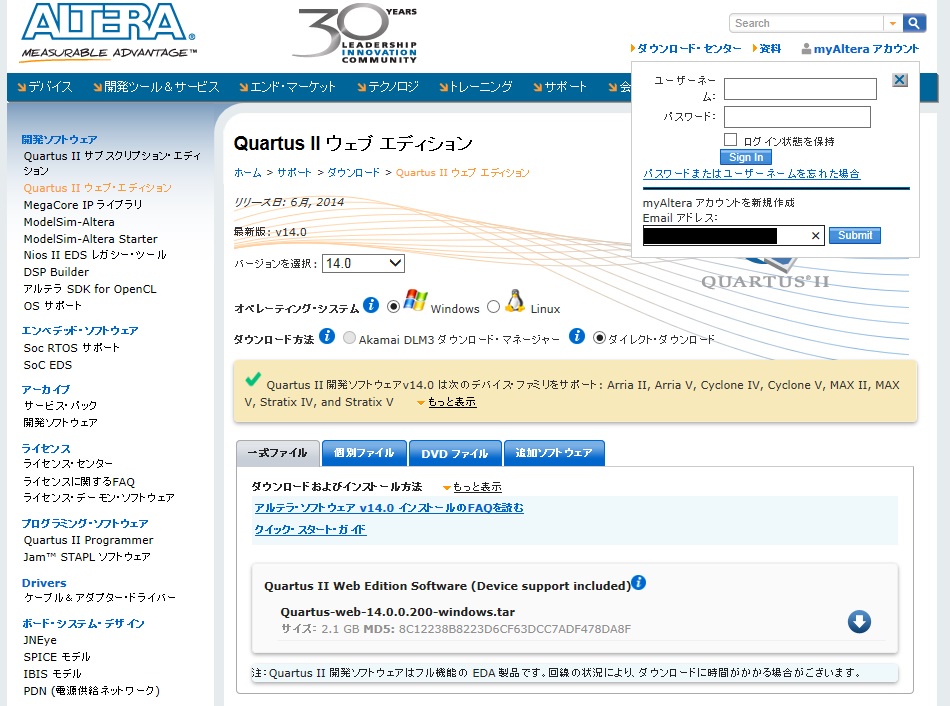Close the login popup panel
The image size is (950, 706).
(900, 80)
